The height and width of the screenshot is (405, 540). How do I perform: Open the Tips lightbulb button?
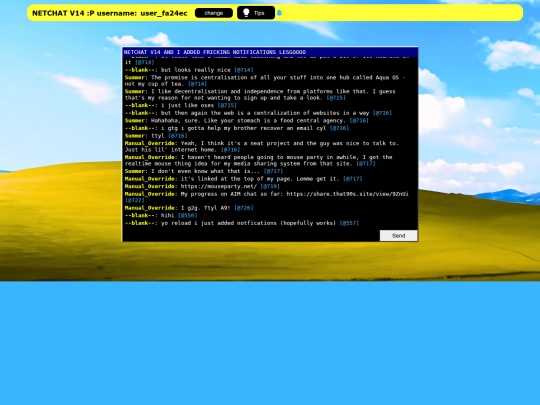coord(256,13)
